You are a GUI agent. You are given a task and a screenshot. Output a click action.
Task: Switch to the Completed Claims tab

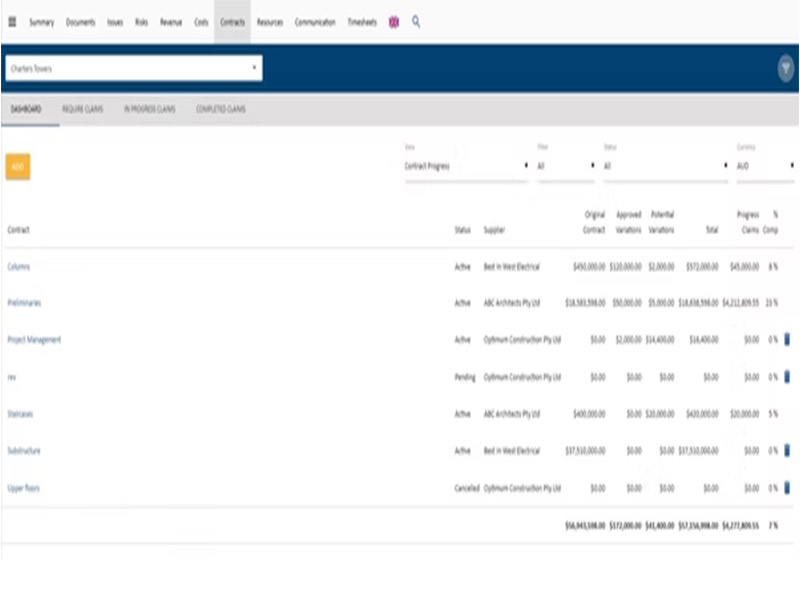coord(220,109)
